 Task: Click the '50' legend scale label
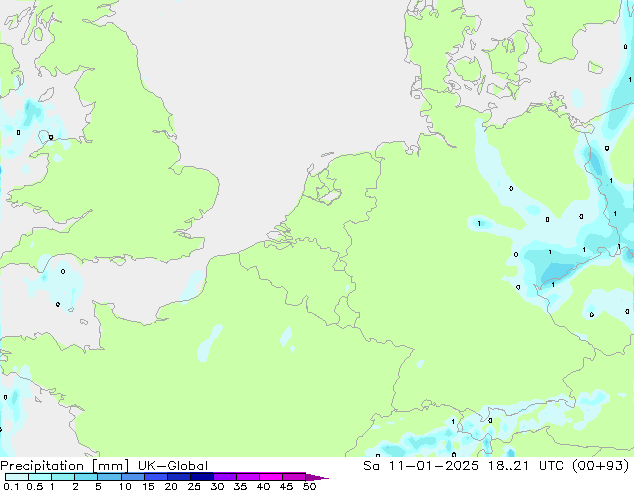coord(309,486)
